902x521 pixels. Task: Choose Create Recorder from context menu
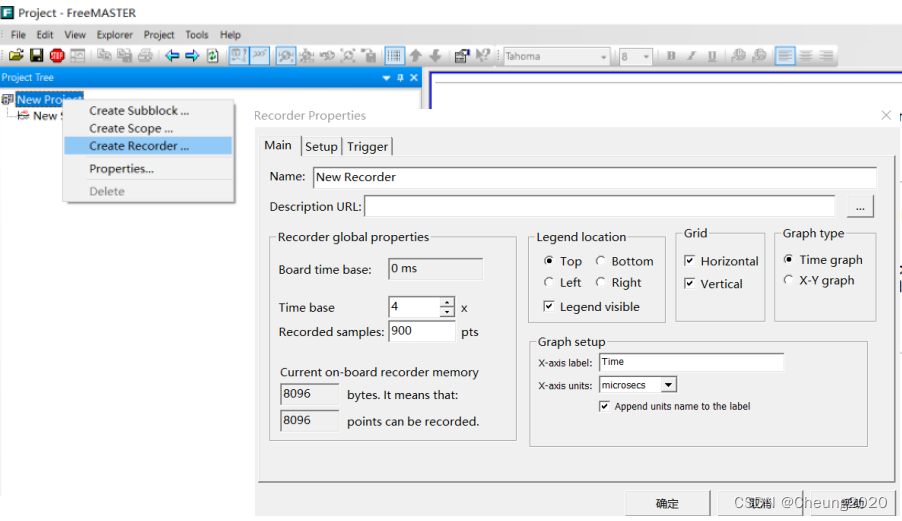point(148,146)
